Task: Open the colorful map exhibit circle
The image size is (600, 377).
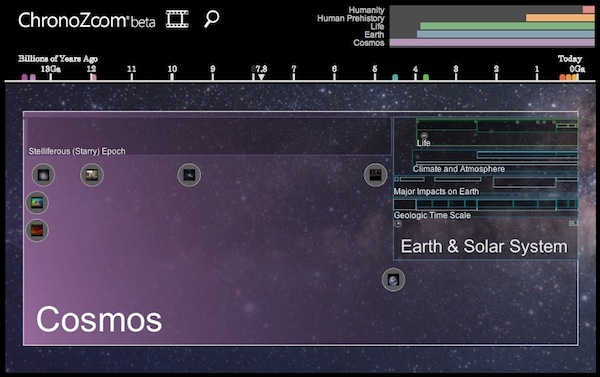Action: [x=37, y=202]
